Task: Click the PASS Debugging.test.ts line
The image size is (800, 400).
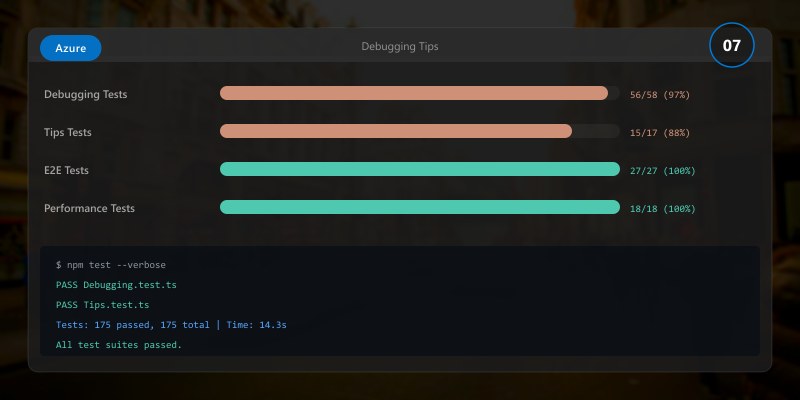Action: tap(116, 285)
